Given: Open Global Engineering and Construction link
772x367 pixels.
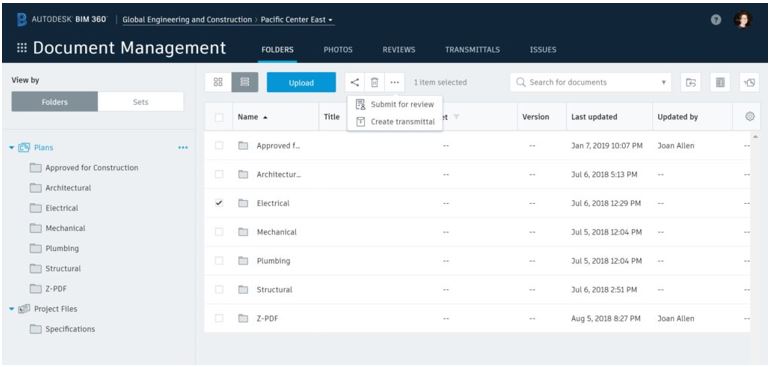Looking at the screenshot, I should tap(187, 20).
